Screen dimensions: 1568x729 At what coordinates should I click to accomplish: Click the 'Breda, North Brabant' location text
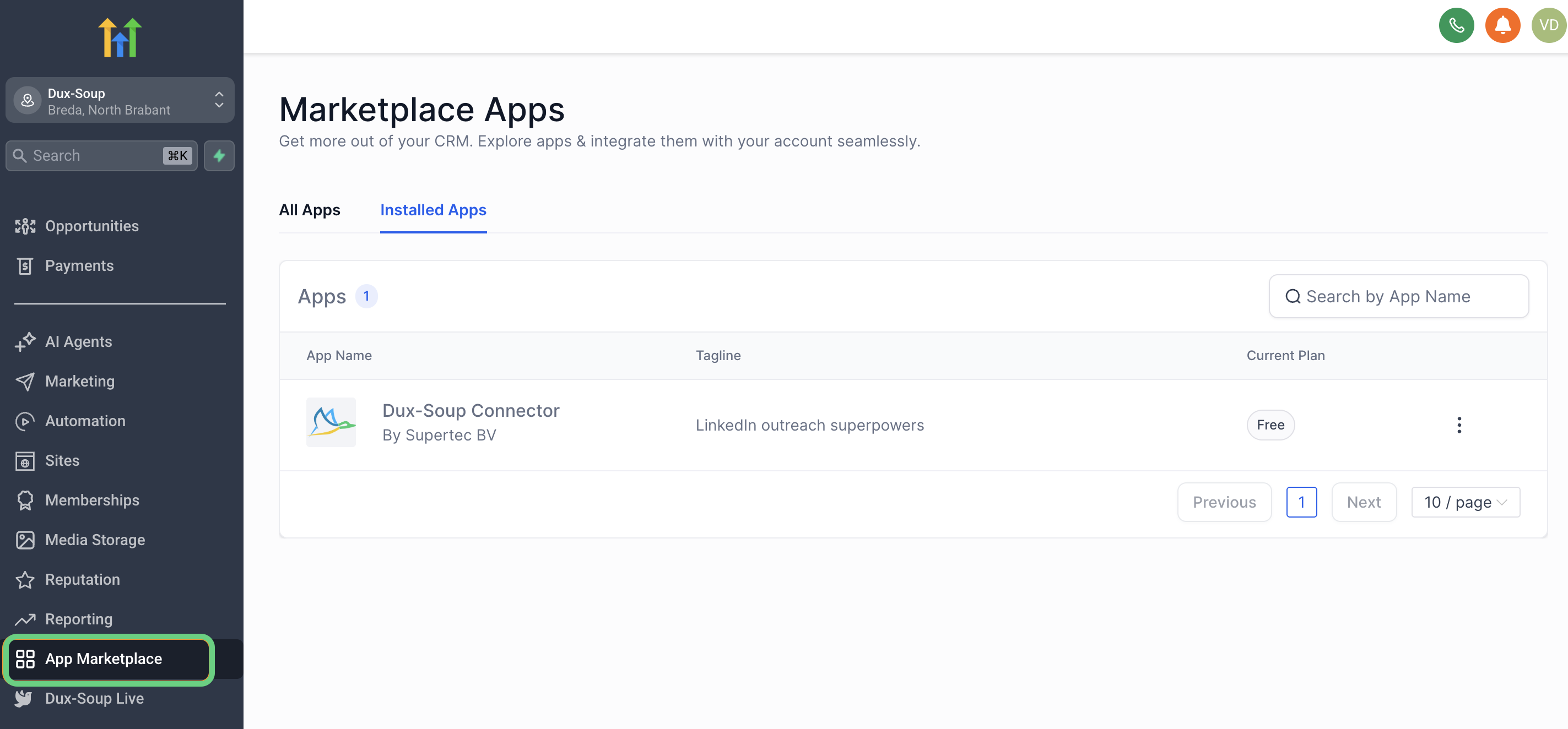point(109,110)
